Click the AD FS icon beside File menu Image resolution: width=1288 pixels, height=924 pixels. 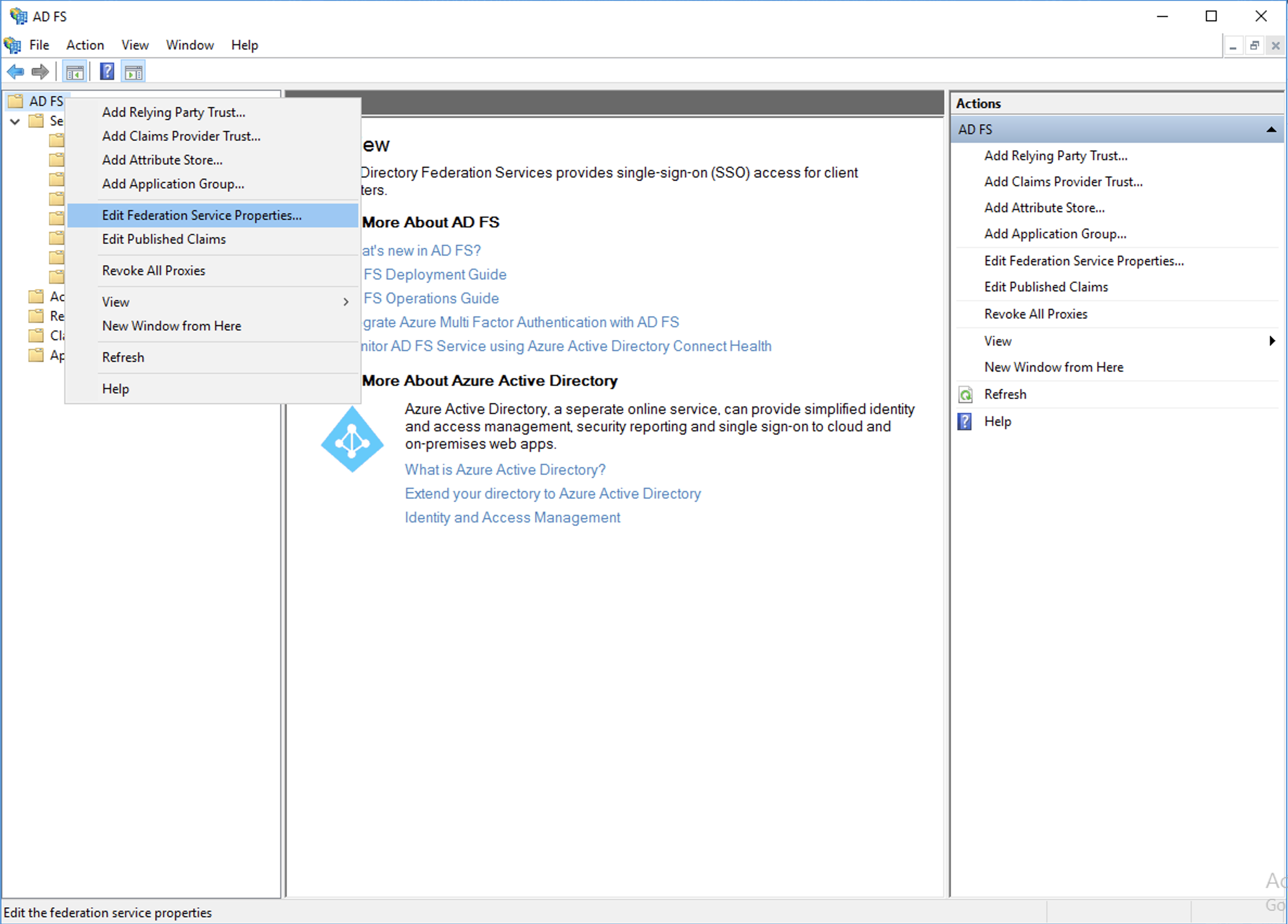(x=12, y=45)
